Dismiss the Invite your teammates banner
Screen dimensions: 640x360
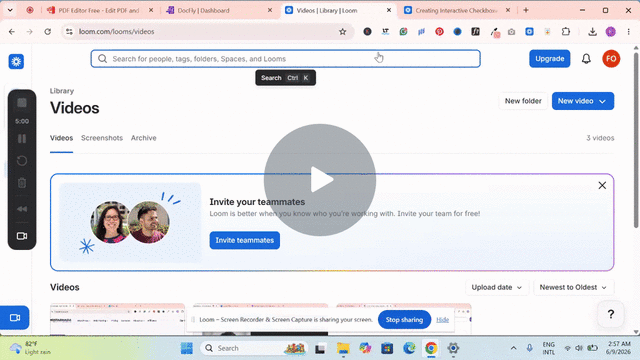point(602,185)
